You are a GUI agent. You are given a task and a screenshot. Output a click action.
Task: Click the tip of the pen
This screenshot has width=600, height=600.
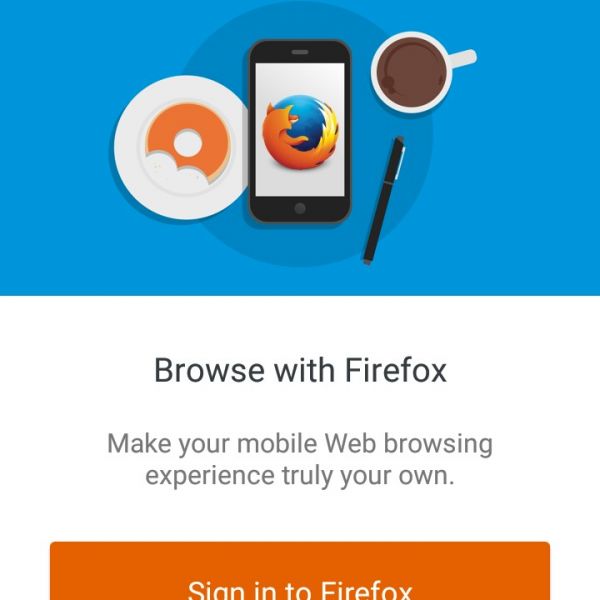coord(367,261)
